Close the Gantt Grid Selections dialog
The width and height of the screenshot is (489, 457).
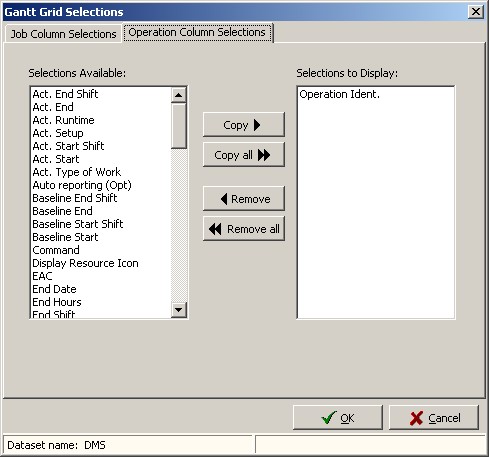(476, 12)
